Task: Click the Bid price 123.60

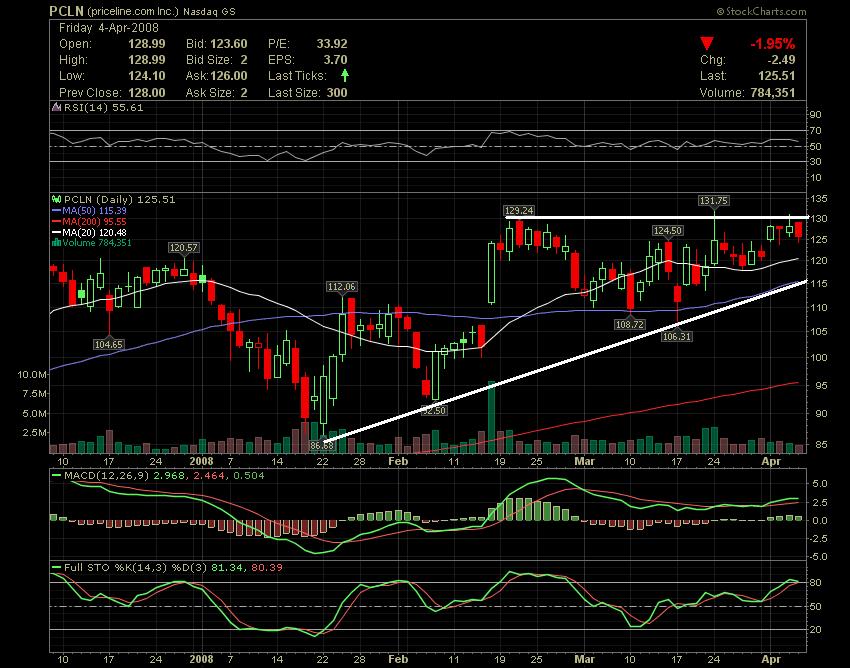Action: pyautogui.click(x=229, y=44)
